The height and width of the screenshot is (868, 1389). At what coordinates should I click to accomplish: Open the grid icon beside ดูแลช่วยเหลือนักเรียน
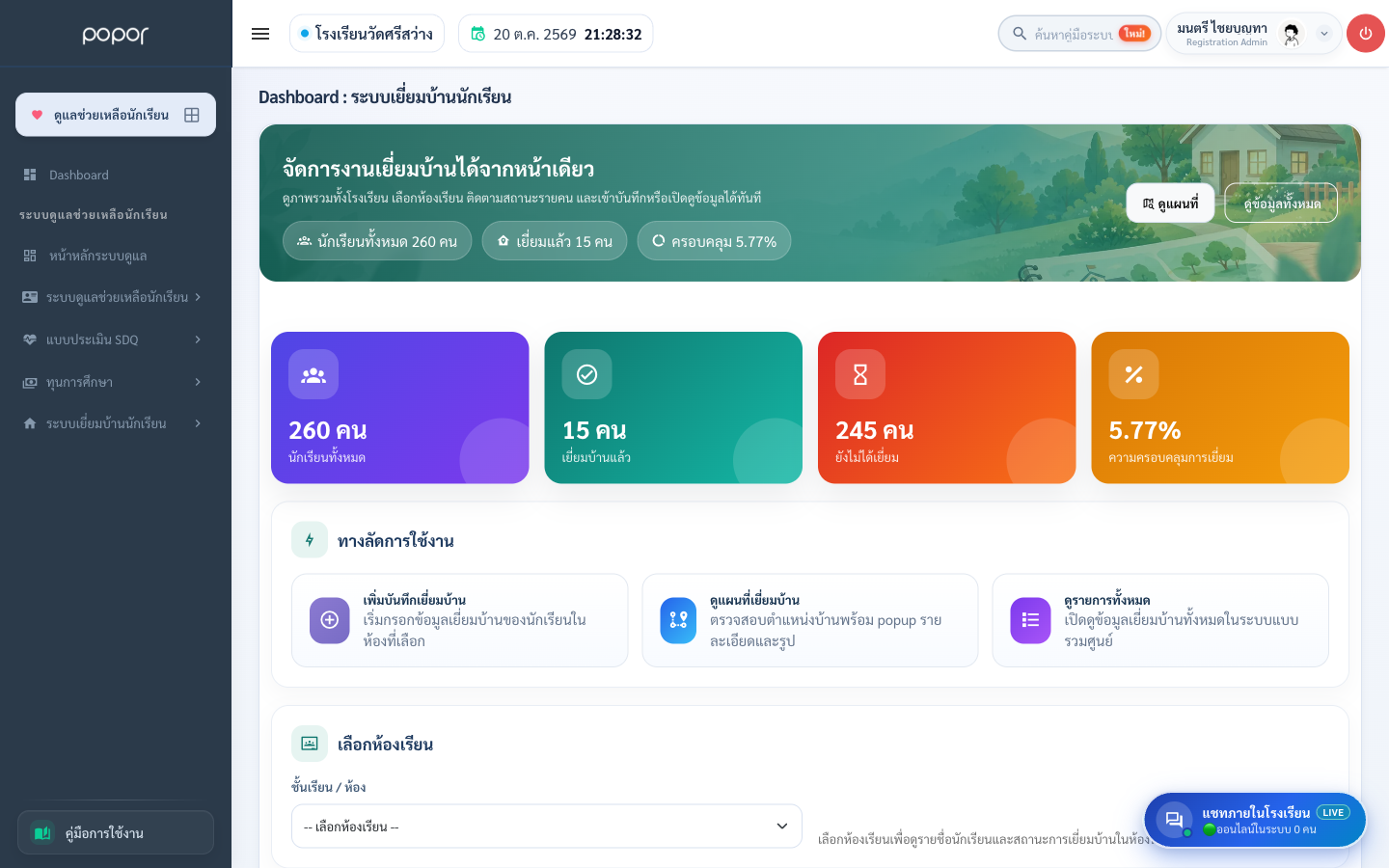[x=192, y=115]
